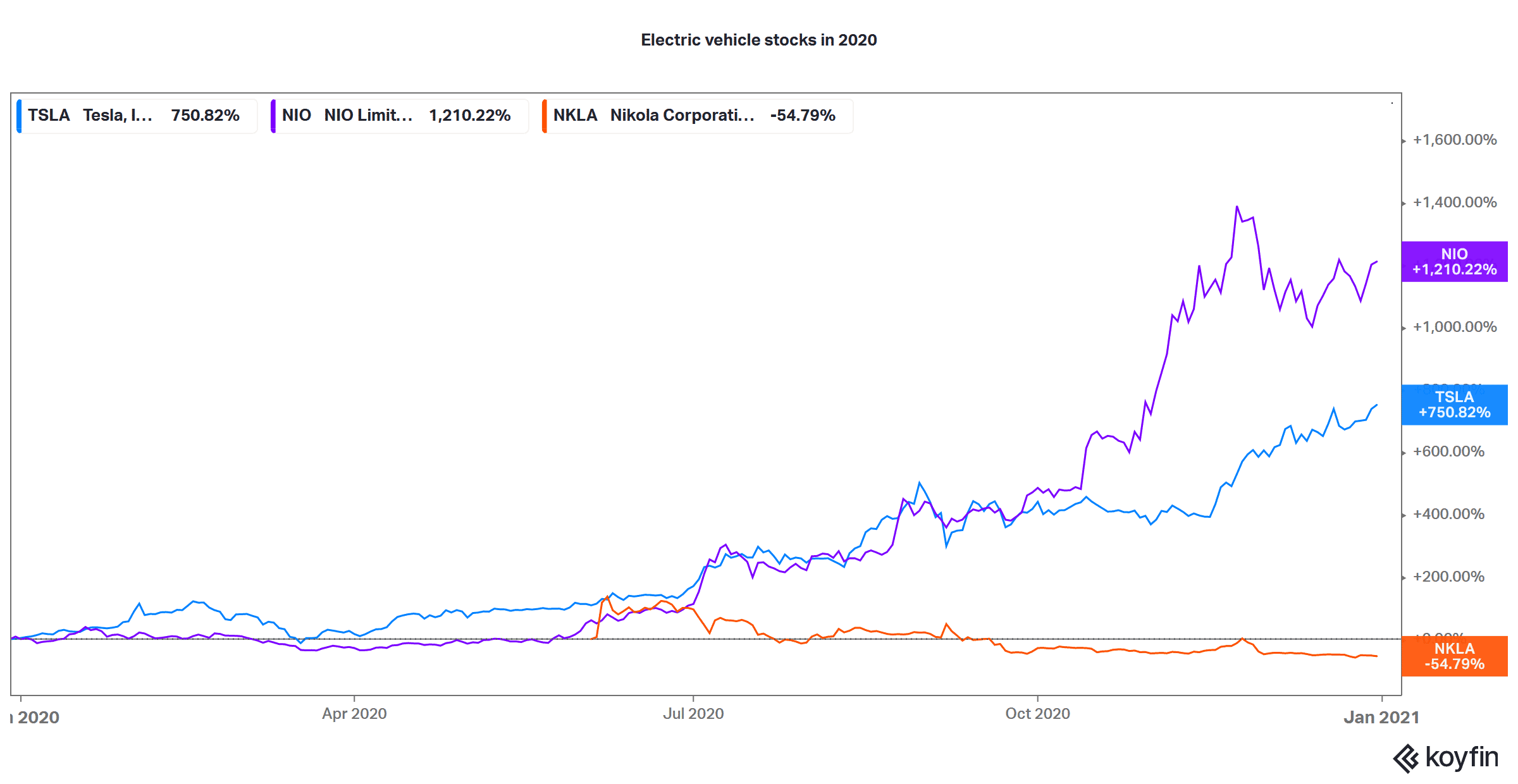The width and height of the screenshot is (1518, 784).
Task: Click the purple NIO legend color bar
Action: click(x=273, y=116)
